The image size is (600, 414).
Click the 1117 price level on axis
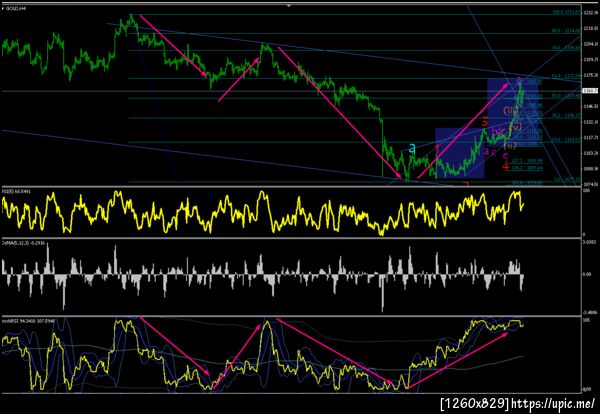tap(590, 138)
